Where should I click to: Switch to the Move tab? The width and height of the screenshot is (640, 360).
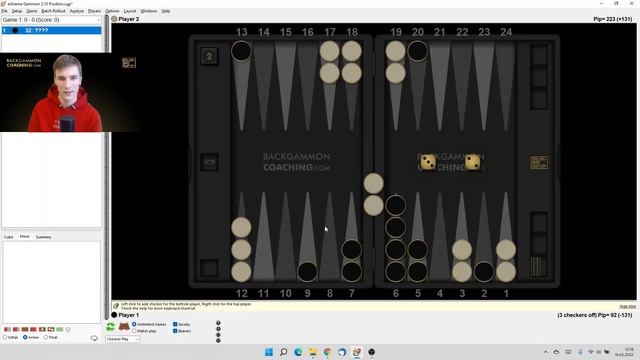point(24,236)
